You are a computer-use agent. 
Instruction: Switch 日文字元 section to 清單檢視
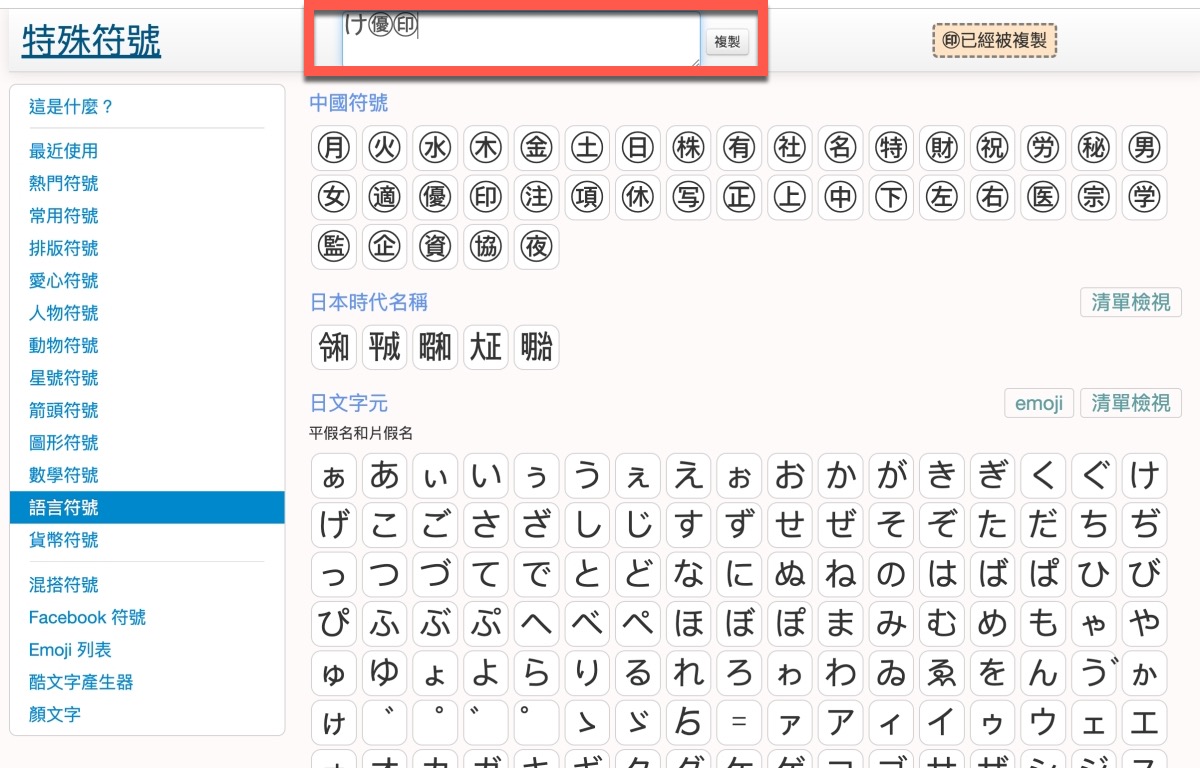[1130, 403]
